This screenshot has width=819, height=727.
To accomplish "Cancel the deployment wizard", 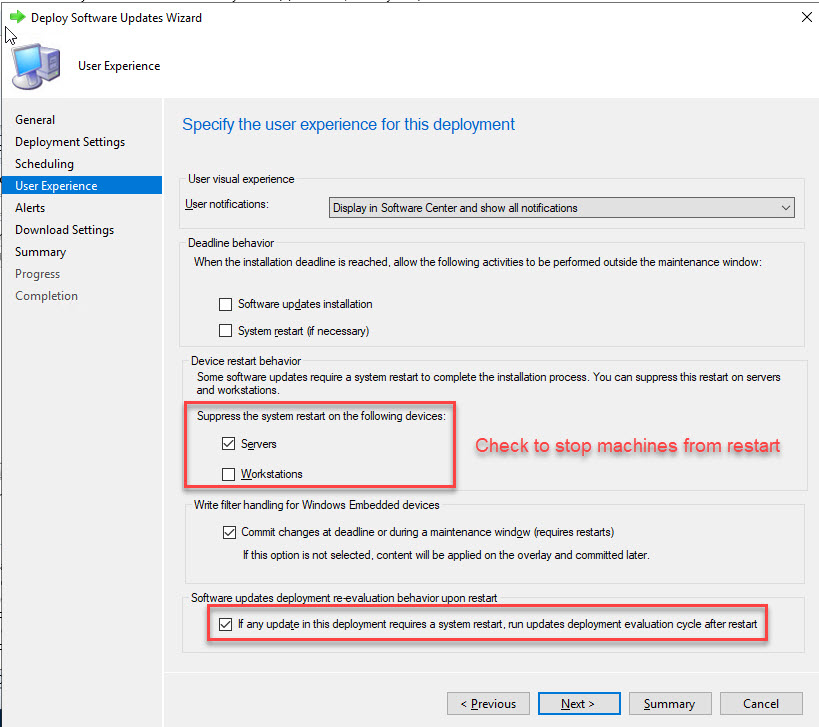I will pos(761,704).
